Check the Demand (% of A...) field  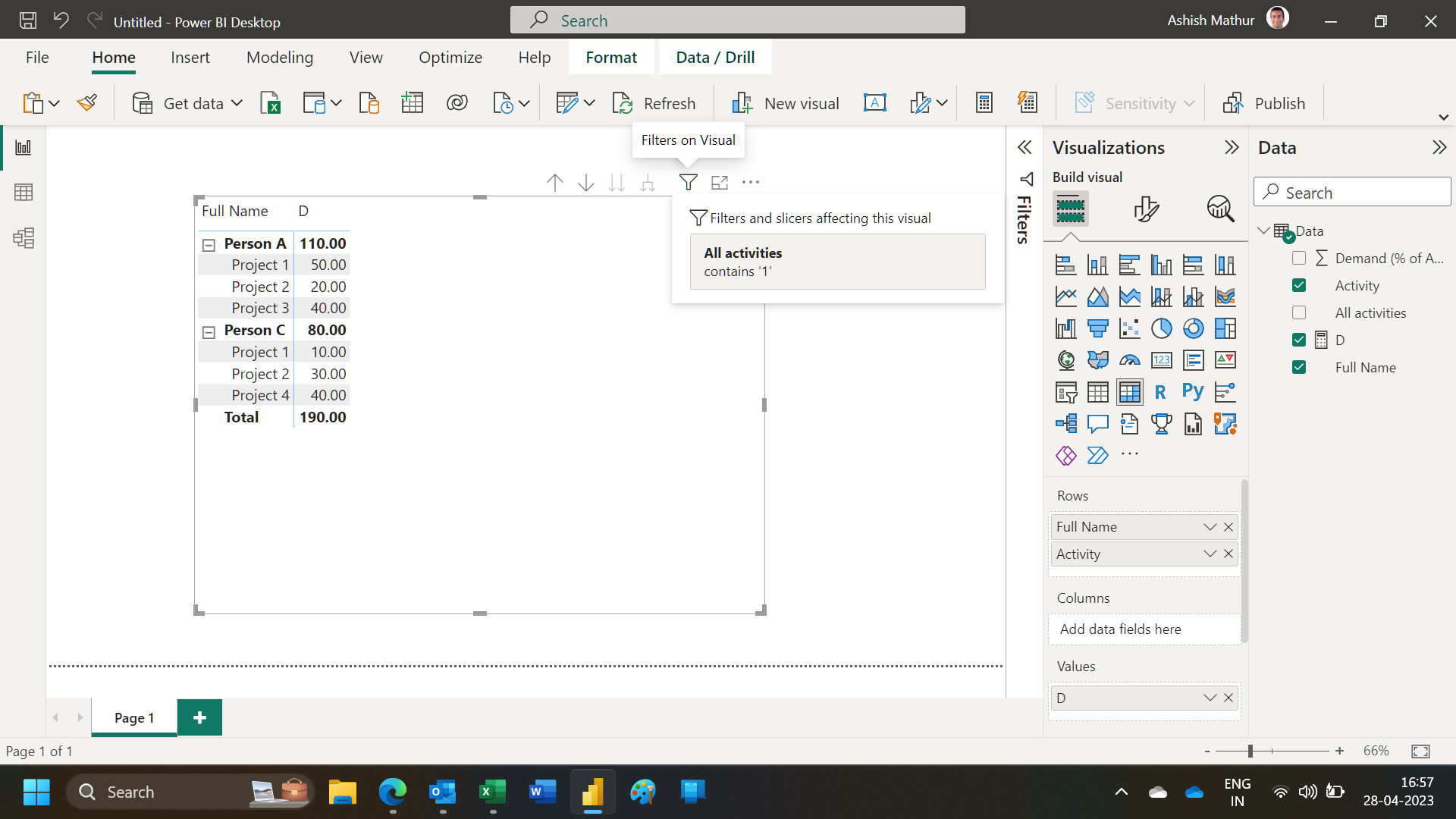tap(1299, 259)
